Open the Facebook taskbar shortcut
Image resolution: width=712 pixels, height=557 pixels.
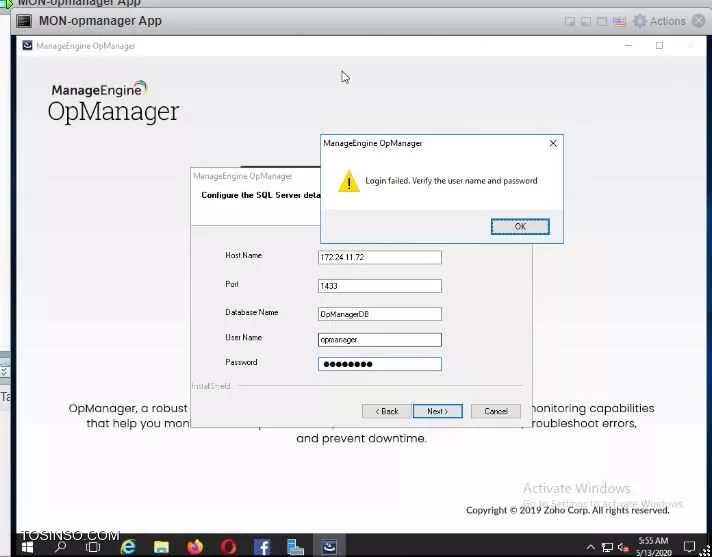pos(262,547)
